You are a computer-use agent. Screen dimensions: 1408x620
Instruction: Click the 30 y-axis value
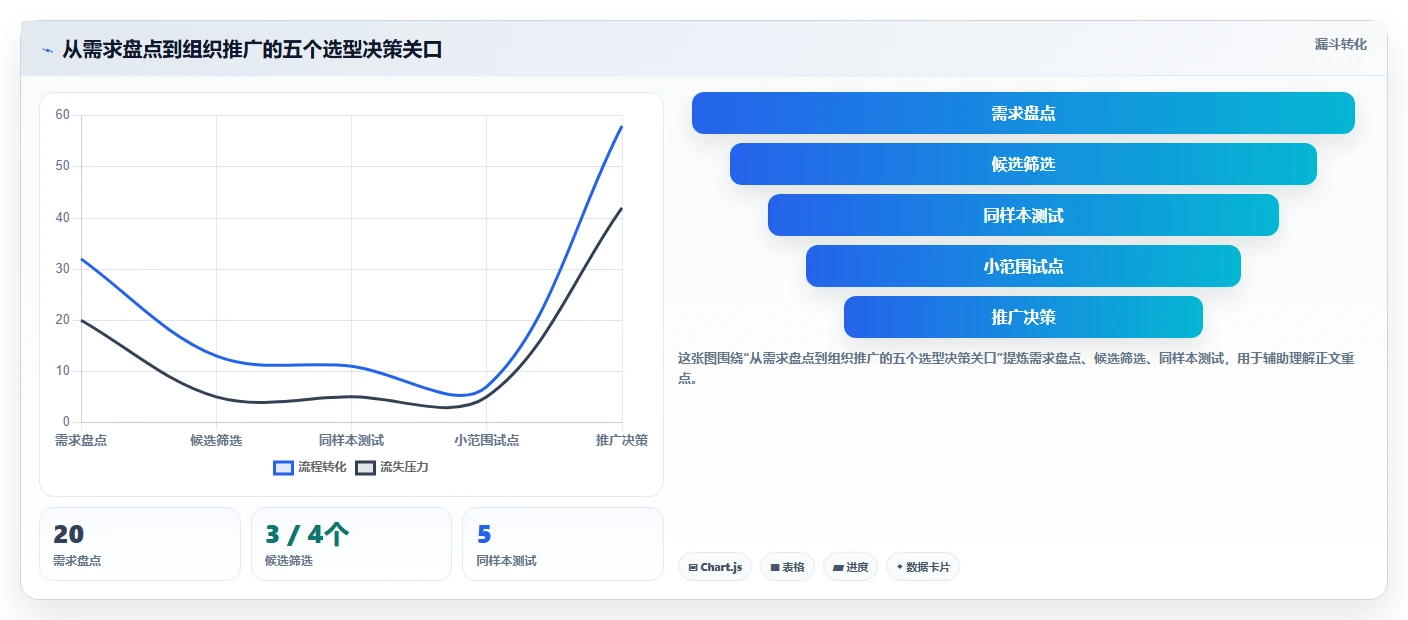point(62,268)
